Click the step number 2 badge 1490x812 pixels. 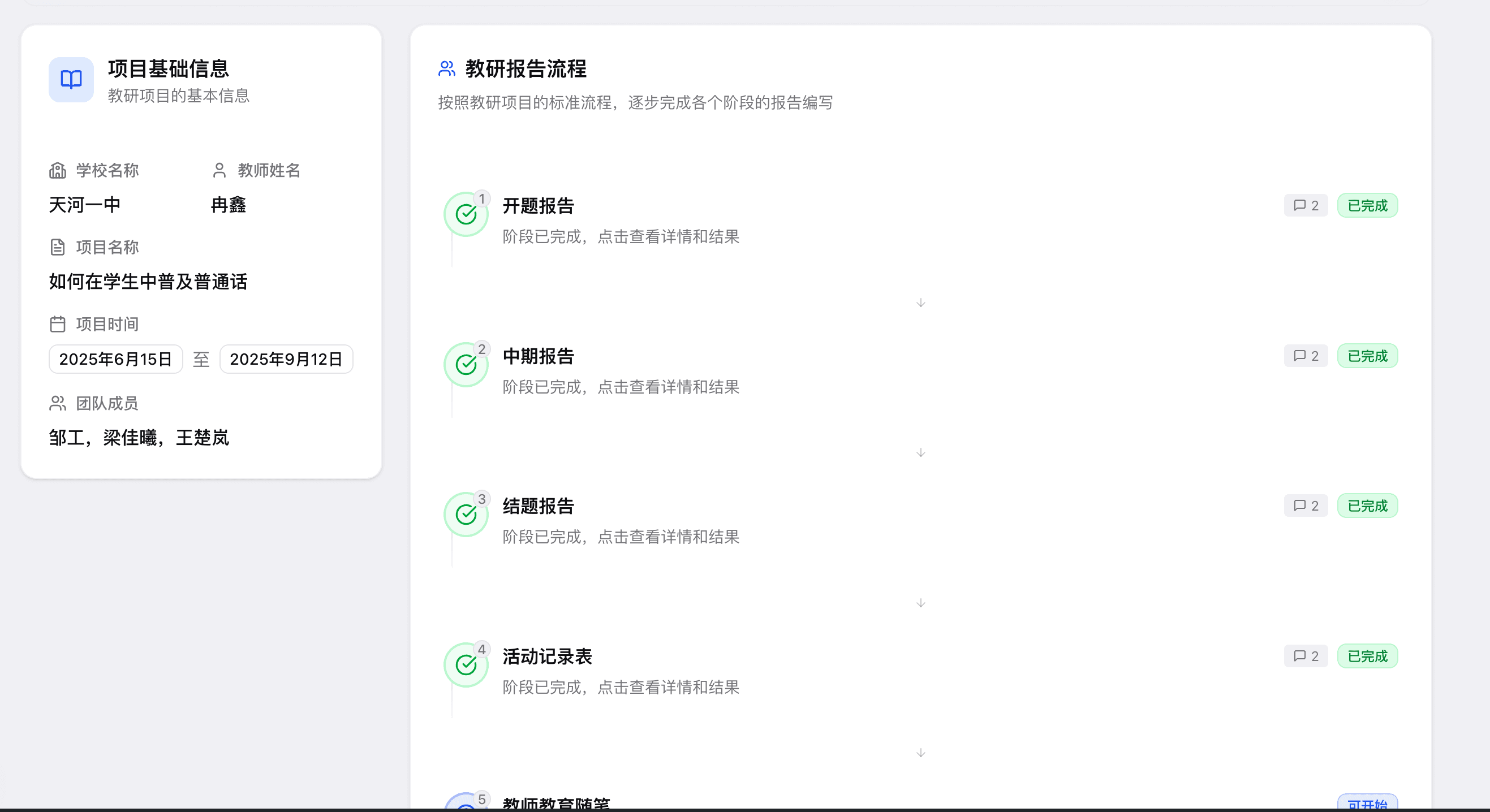click(482, 349)
